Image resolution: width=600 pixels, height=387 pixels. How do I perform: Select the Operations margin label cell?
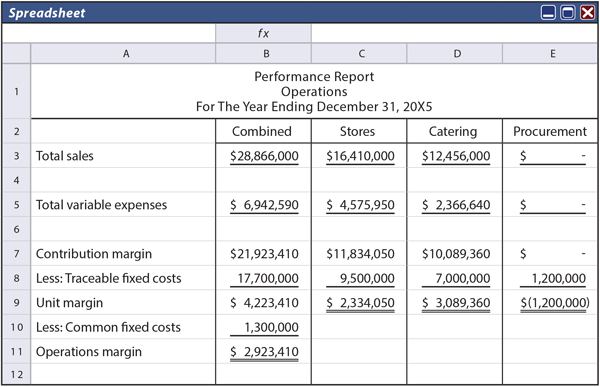pyautogui.click(x=123, y=351)
